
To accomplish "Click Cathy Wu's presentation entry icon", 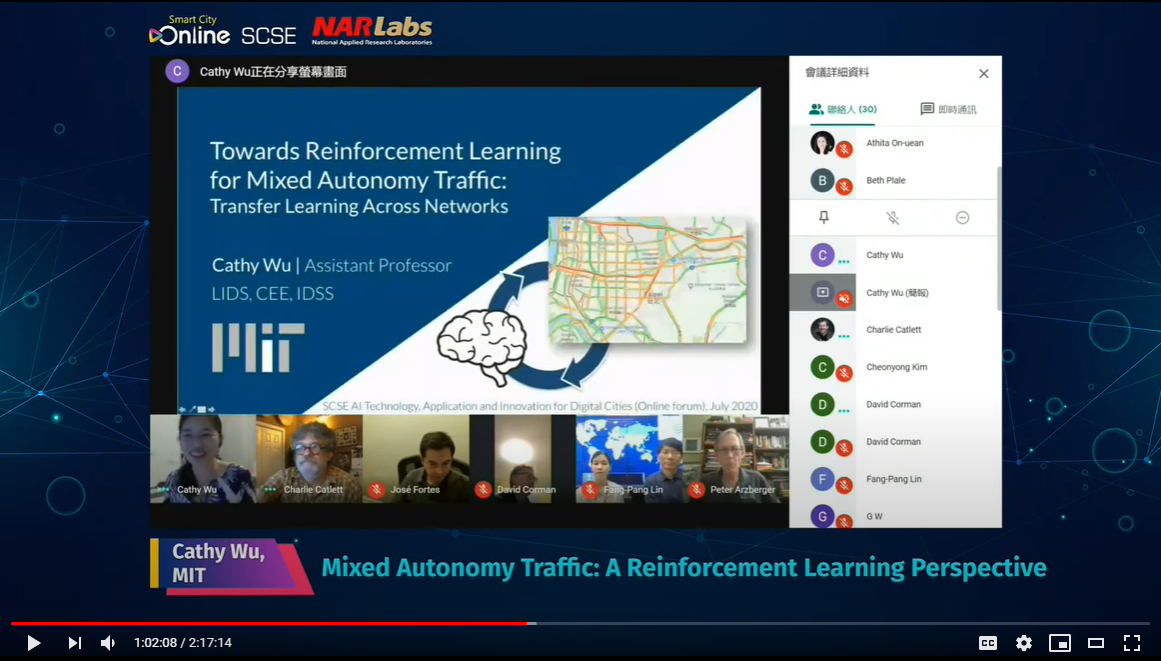I will [x=823, y=292].
